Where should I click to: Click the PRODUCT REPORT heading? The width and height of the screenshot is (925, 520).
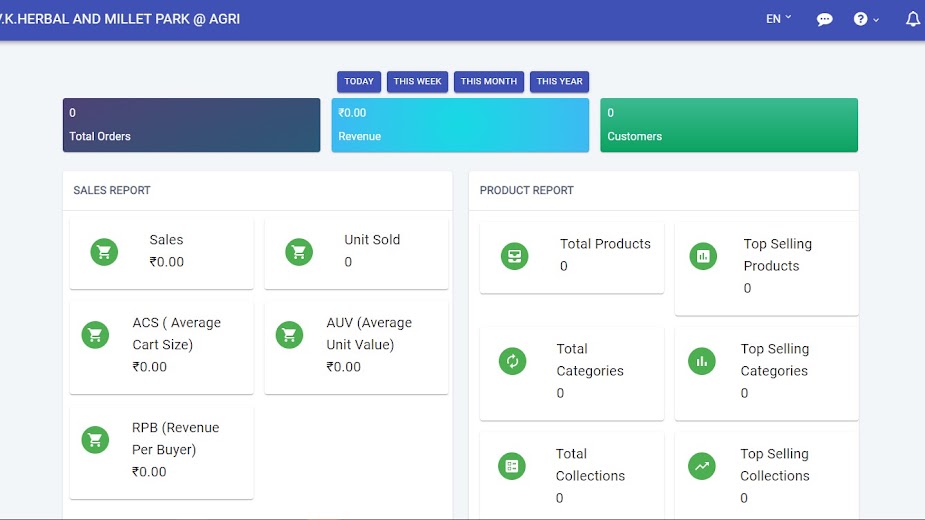[x=526, y=190]
